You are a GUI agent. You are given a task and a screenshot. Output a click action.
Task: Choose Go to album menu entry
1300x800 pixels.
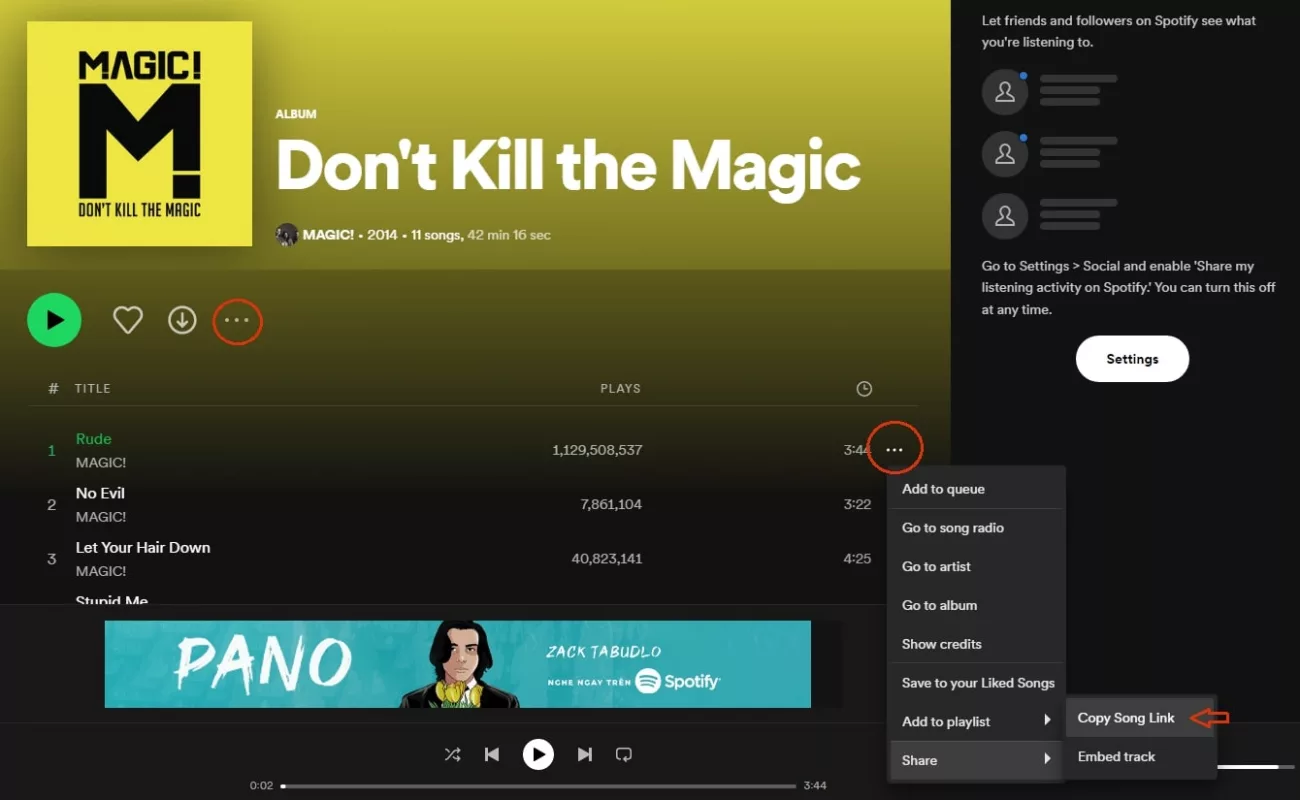tap(976, 605)
